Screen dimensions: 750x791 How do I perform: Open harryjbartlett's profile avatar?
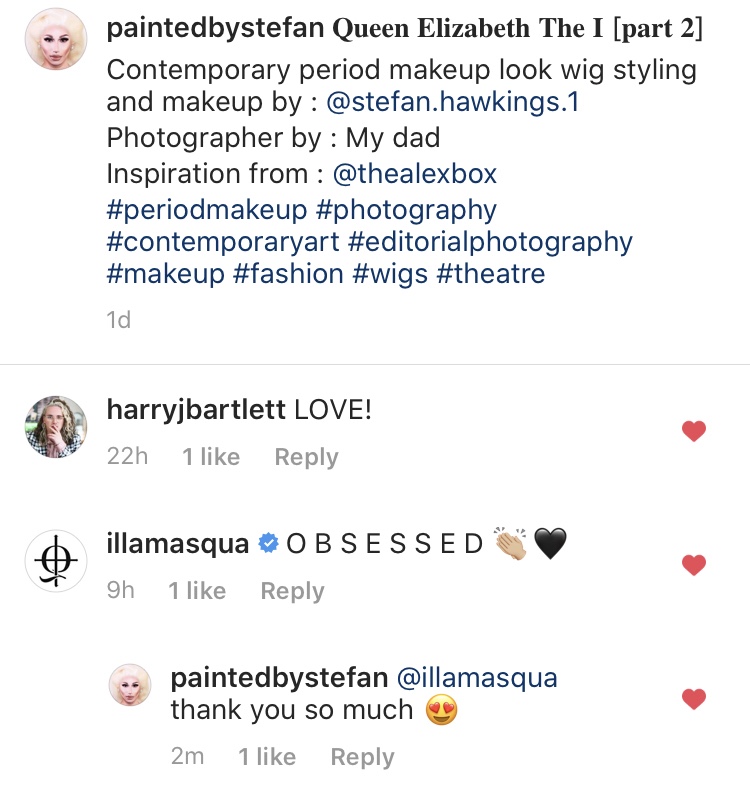tap(56, 427)
